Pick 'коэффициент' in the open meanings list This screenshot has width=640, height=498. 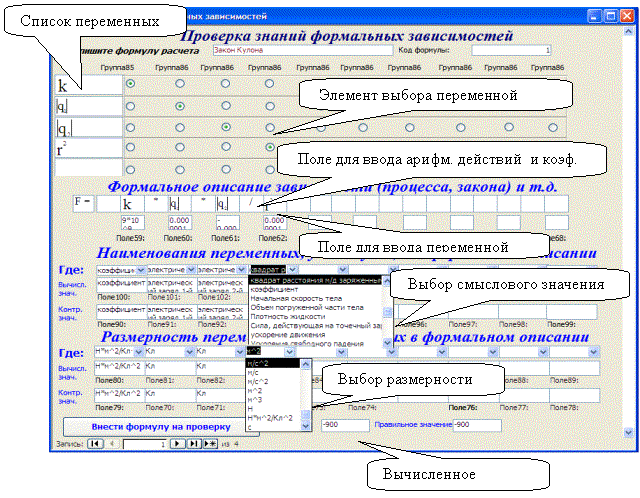point(274,289)
